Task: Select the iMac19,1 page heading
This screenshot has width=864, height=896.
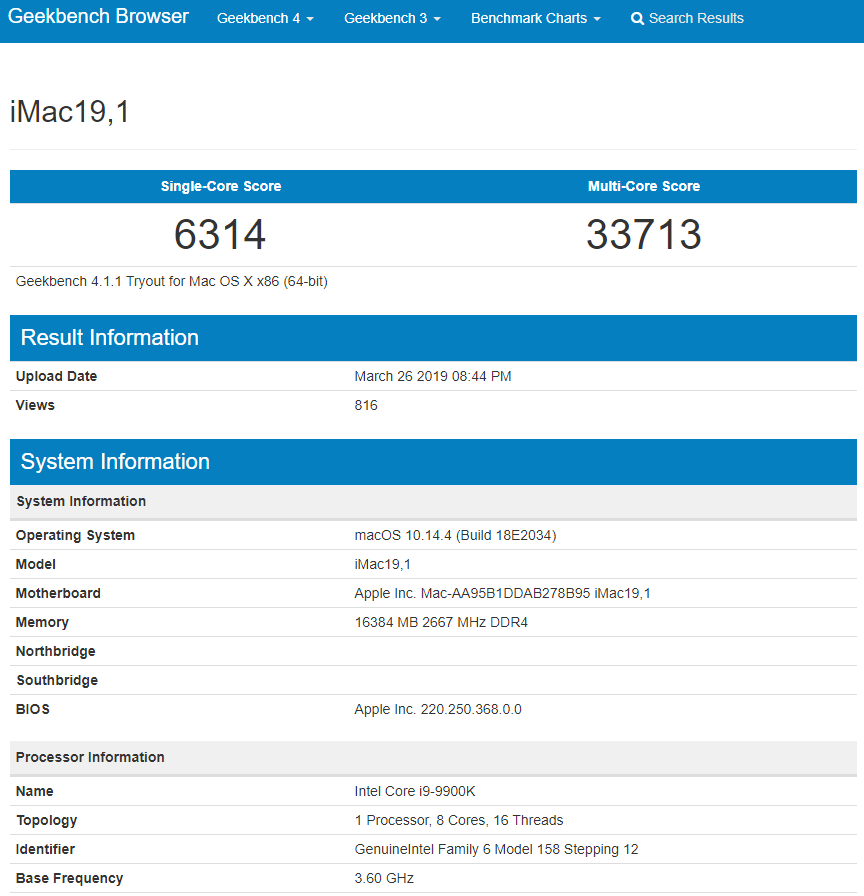Action: [x=70, y=111]
